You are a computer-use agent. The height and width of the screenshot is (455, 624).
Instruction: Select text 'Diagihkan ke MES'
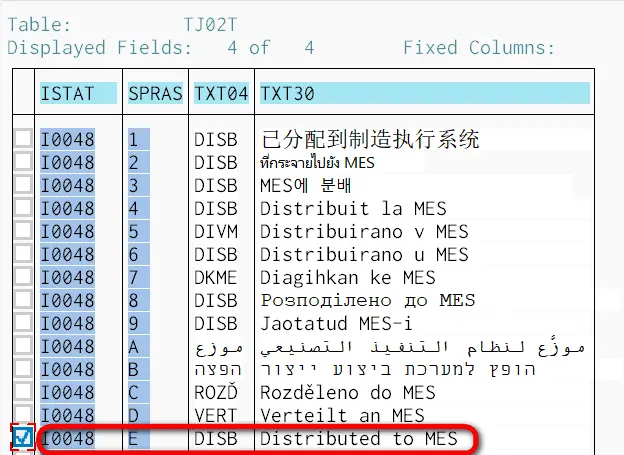[x=348, y=278]
